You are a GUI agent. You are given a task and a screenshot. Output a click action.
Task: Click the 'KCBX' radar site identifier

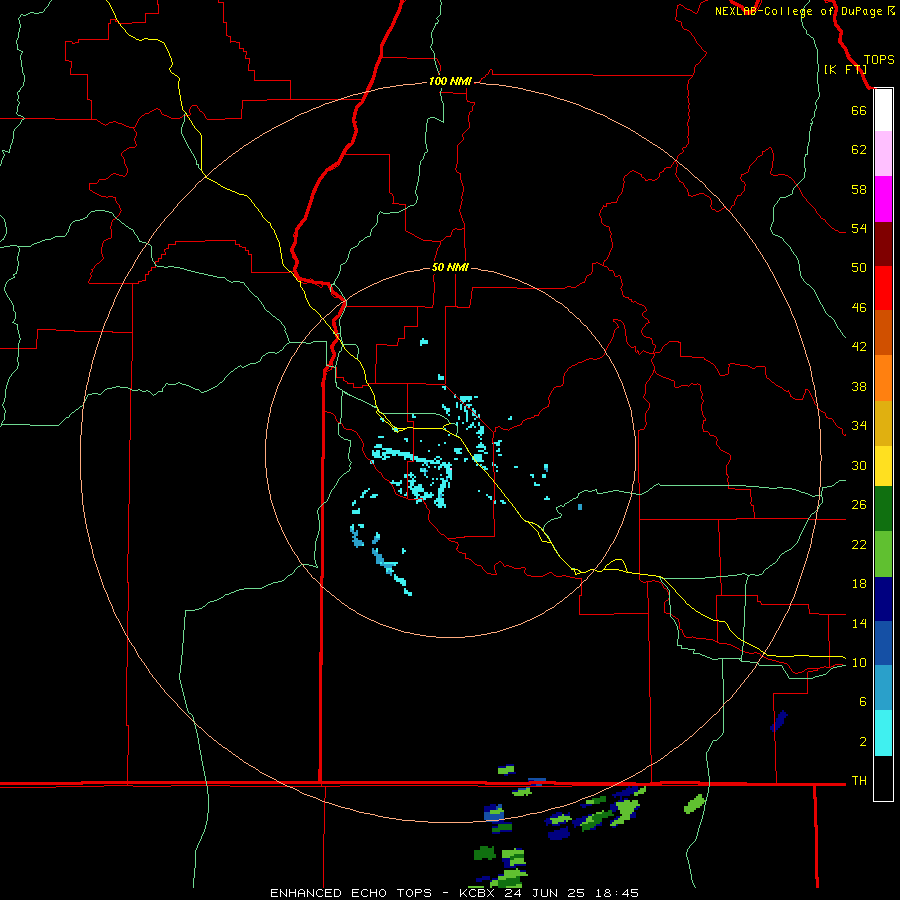point(476,893)
